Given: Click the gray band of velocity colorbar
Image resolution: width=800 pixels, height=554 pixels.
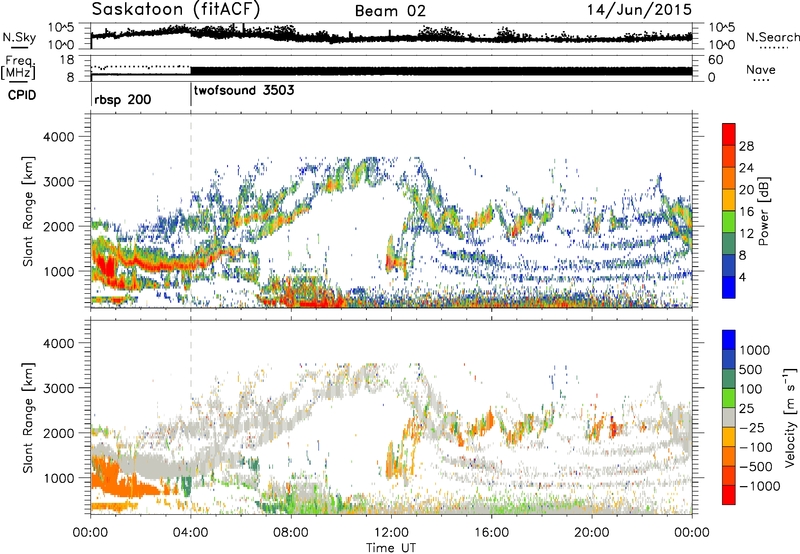Looking at the screenshot, I should coord(729,417).
